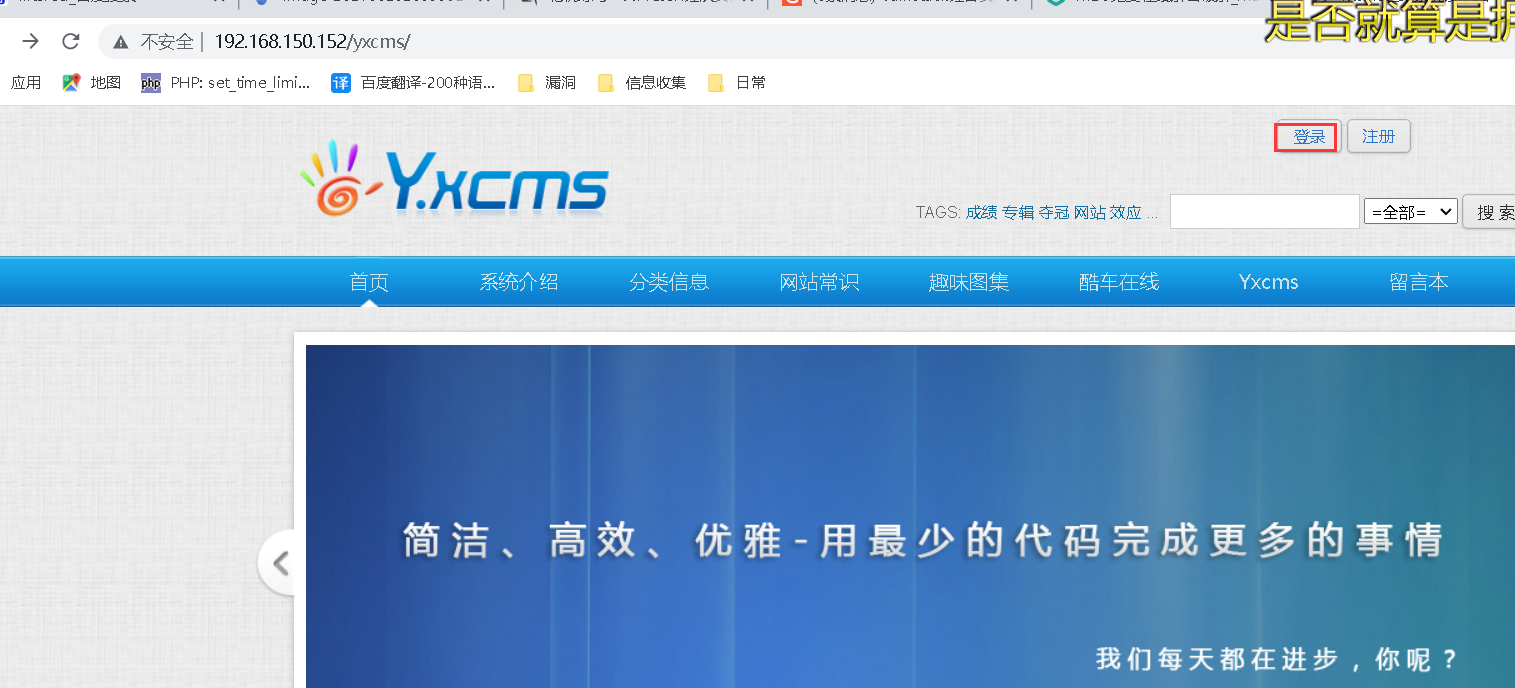Click the 注册 register button
This screenshot has width=1515, height=688.
tap(1378, 136)
